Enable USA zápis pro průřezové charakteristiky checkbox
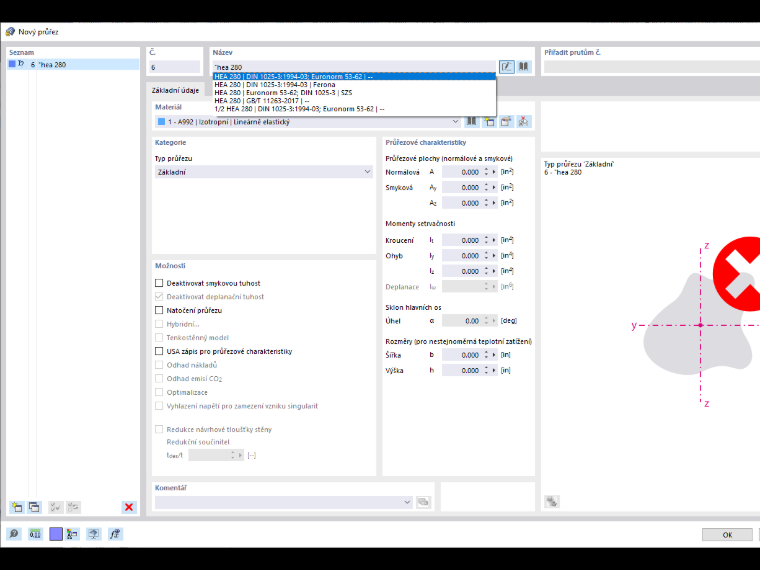 pyautogui.click(x=159, y=351)
